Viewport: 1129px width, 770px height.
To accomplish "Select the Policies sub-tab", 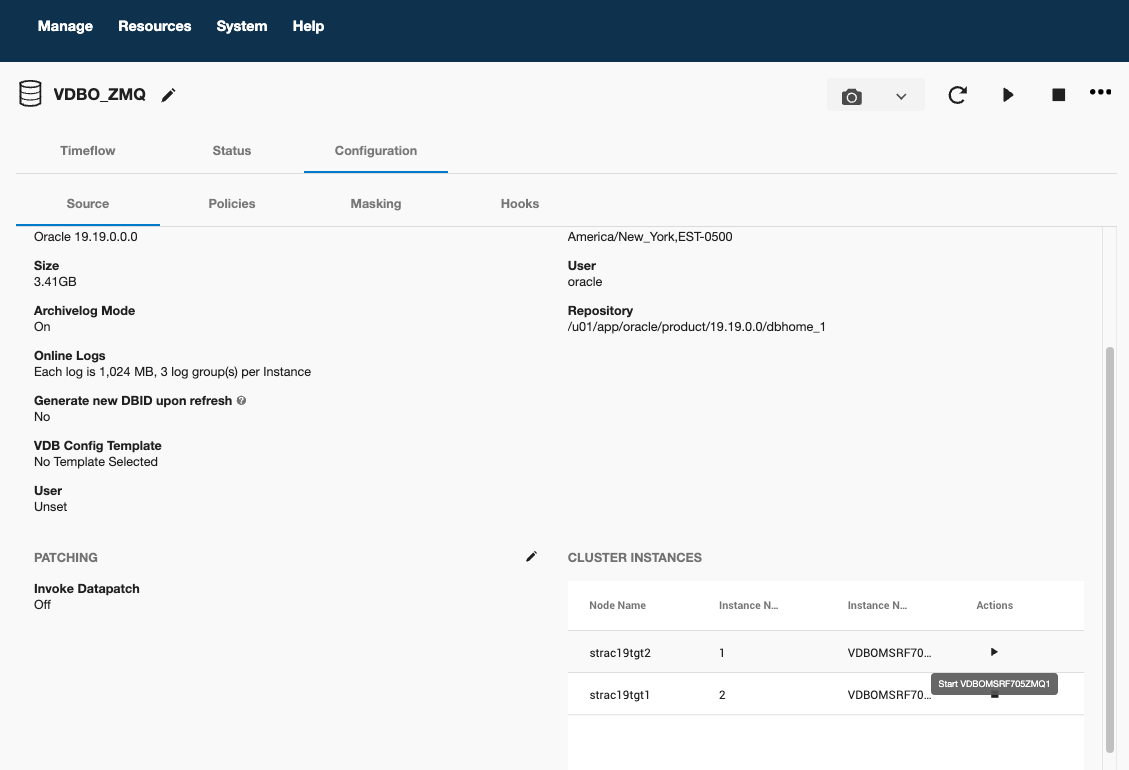I will pos(231,203).
